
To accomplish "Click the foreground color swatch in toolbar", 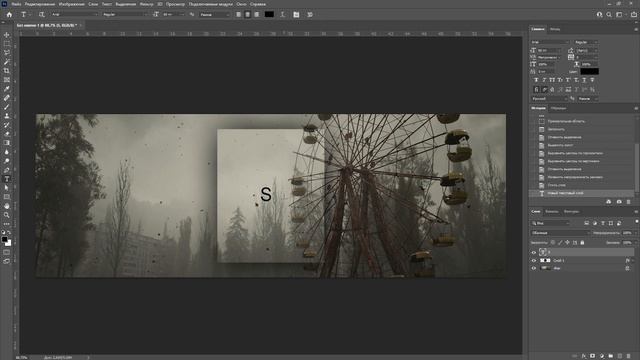I will tap(4, 240).
